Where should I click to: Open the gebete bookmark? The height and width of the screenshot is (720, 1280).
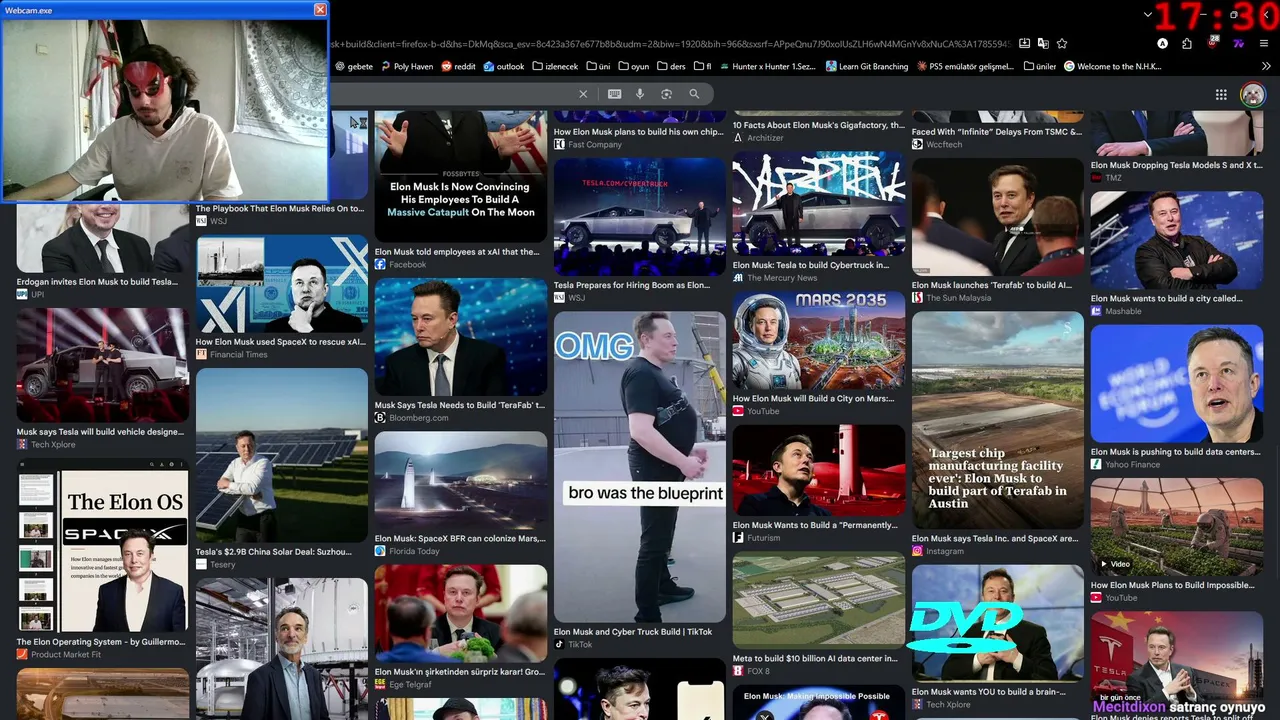click(x=354, y=67)
